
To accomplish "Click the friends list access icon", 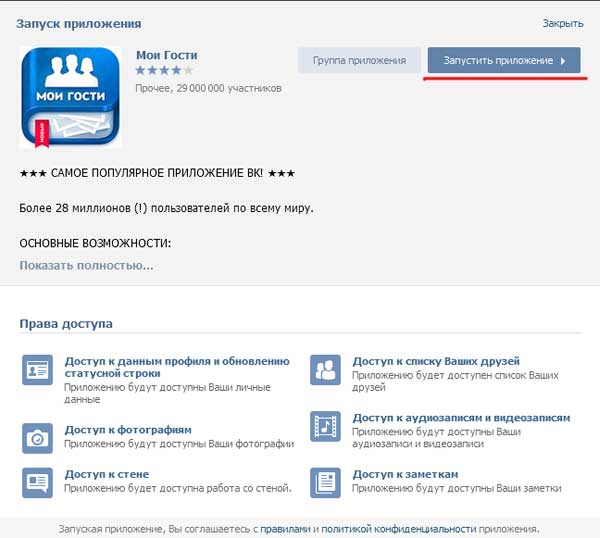I will click(x=325, y=370).
